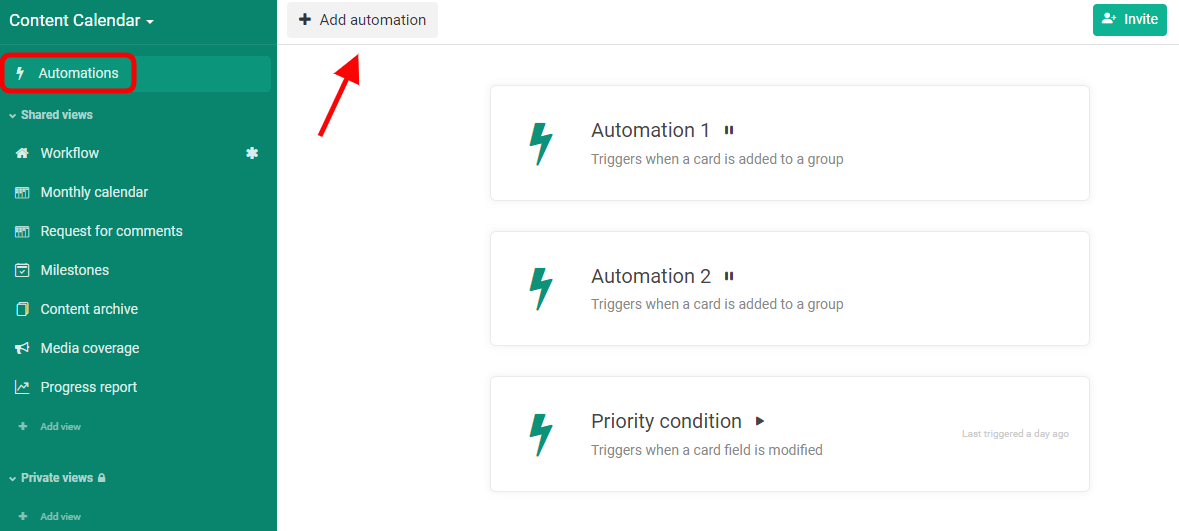This screenshot has height=531, width=1179.
Task: Toggle the play indicator beside Priority condition
Action: 760,421
